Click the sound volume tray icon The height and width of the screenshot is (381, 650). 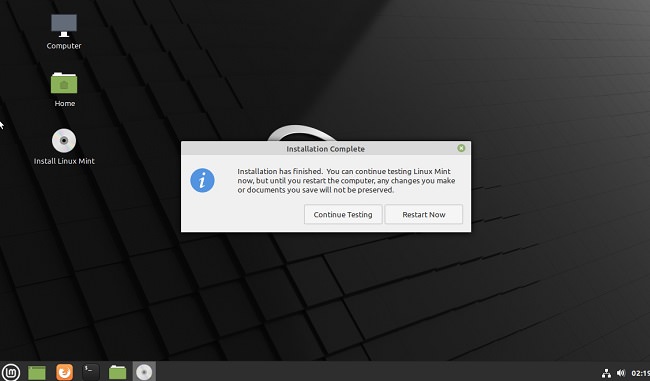[621, 373]
